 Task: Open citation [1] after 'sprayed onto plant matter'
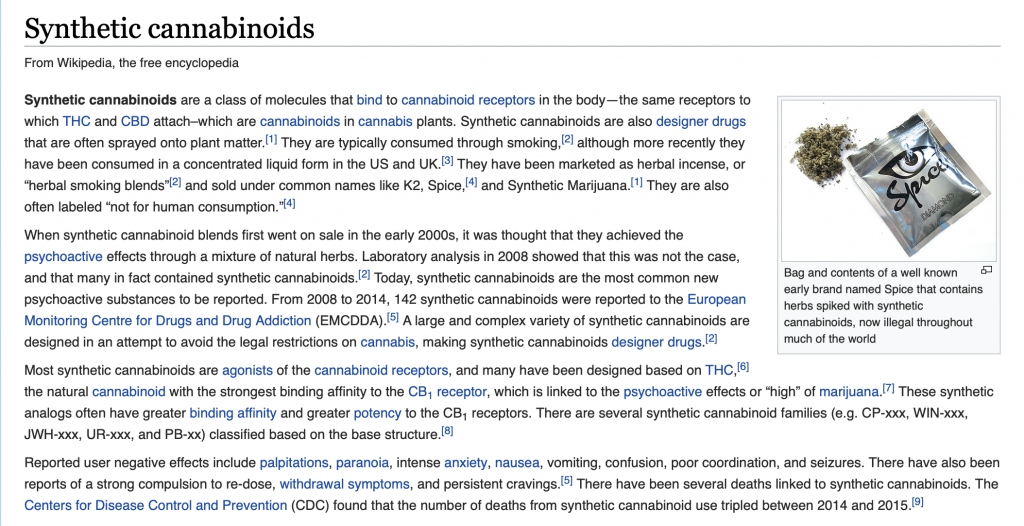[271, 139]
